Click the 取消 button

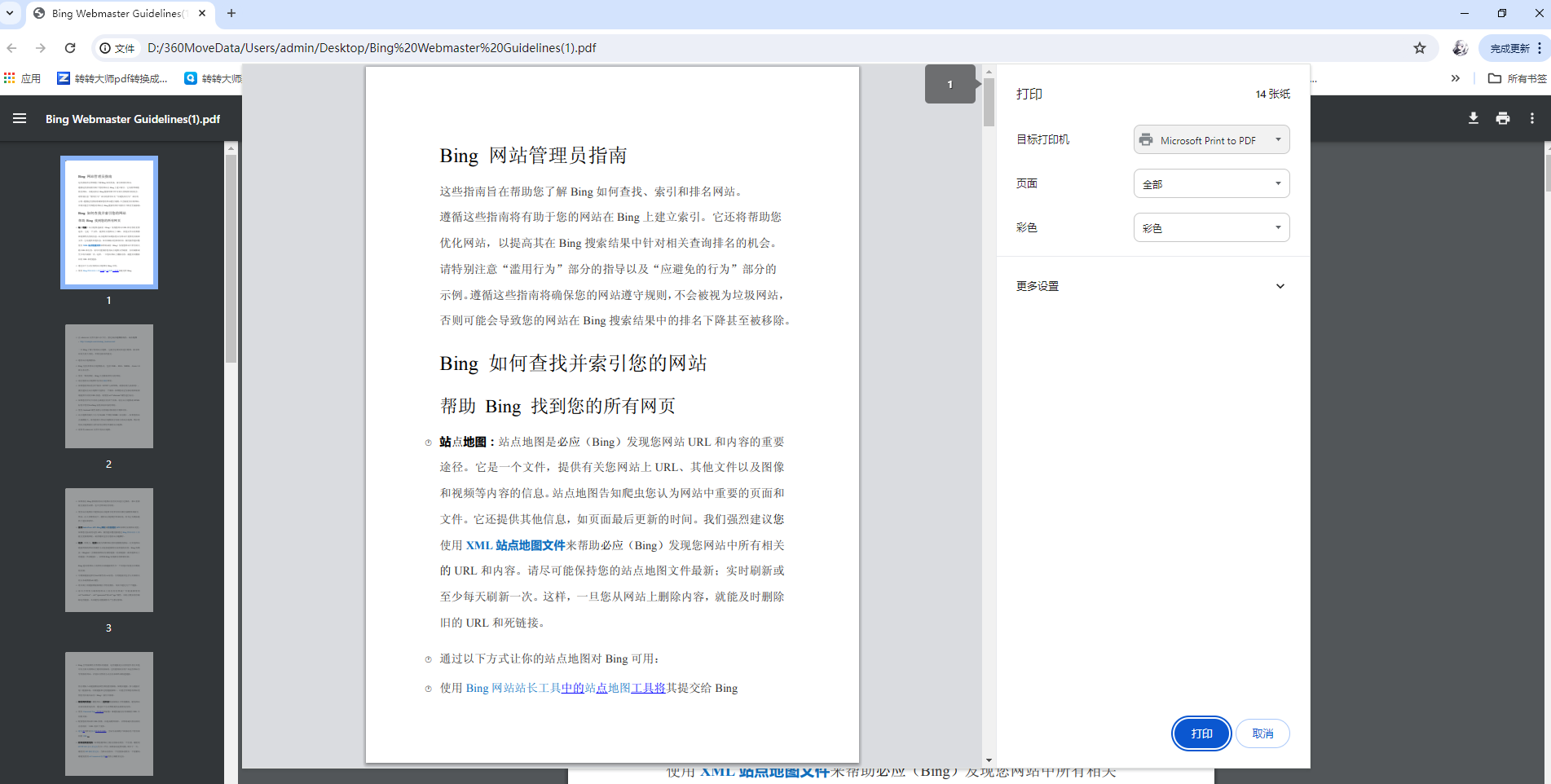[x=1262, y=733]
